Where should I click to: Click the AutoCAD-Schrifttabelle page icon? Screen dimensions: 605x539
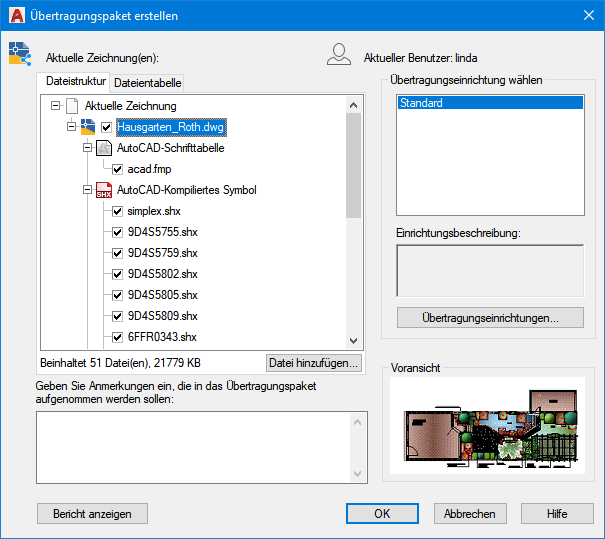pyautogui.click(x=103, y=148)
